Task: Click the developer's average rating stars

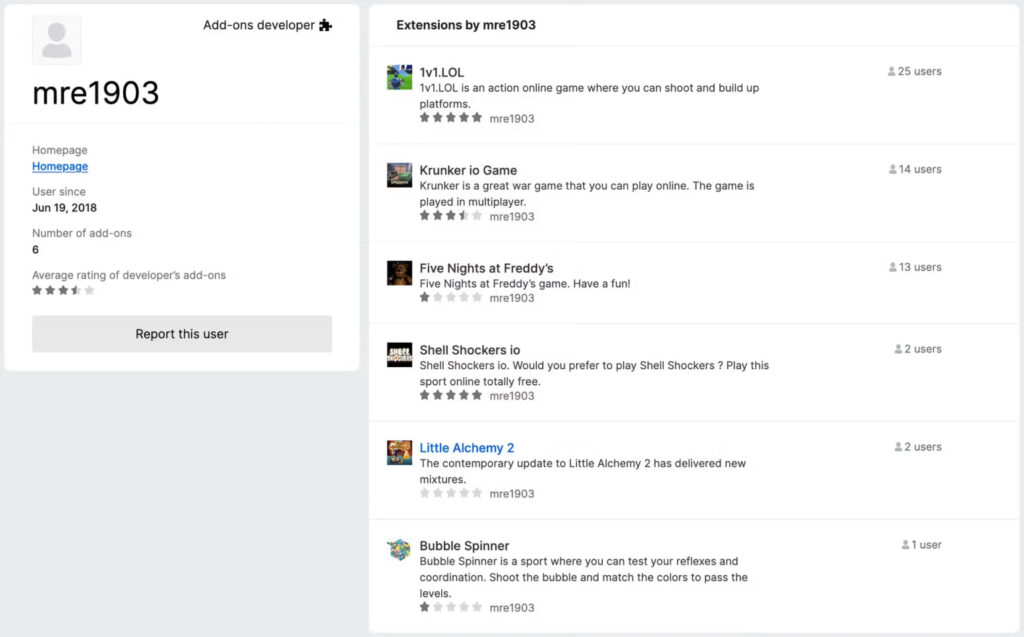Action: click(x=63, y=290)
